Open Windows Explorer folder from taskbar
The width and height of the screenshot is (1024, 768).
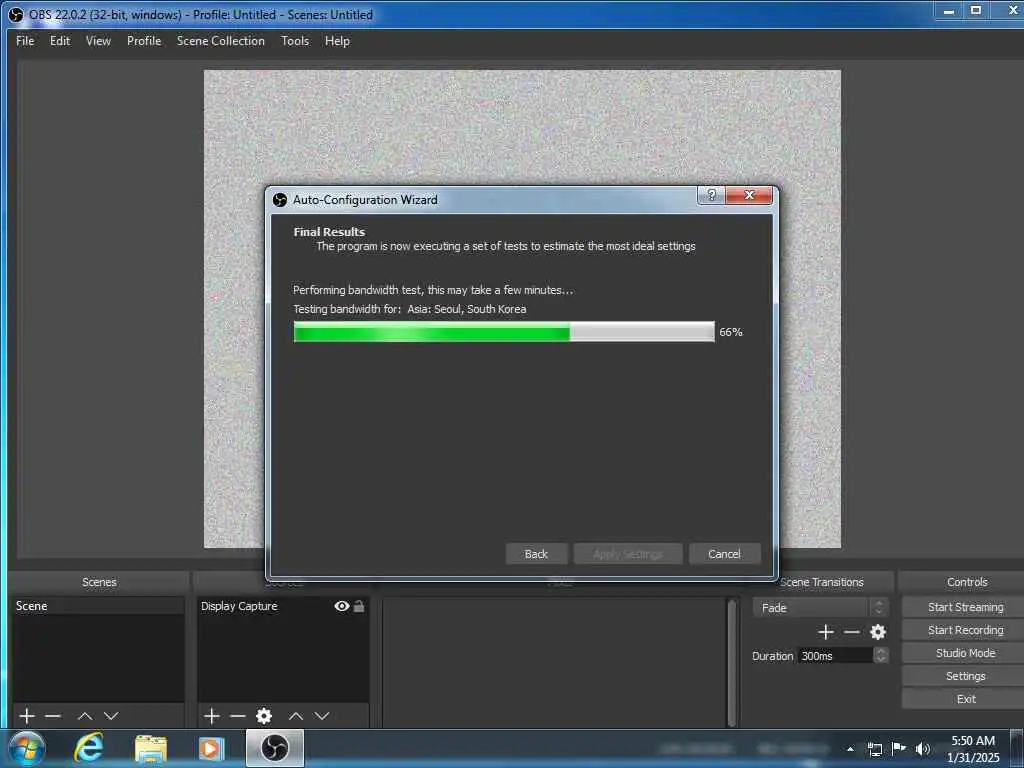pyautogui.click(x=150, y=748)
